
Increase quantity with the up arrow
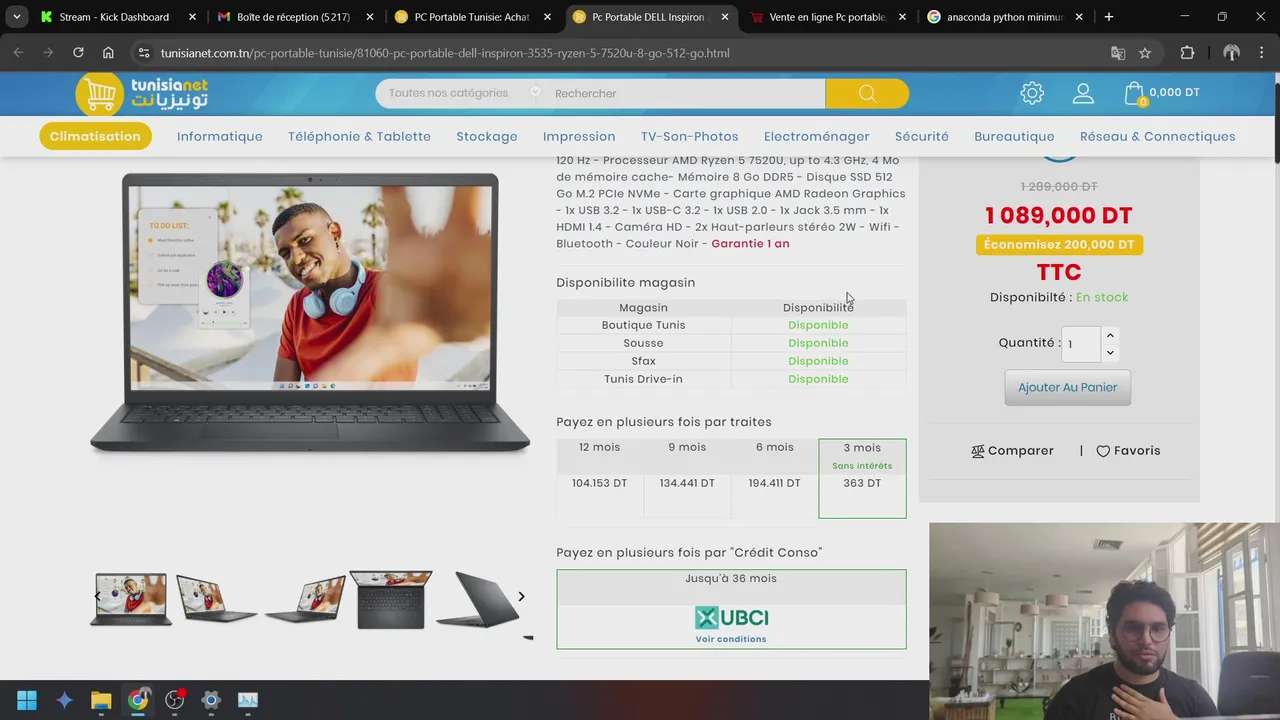pos(1110,336)
